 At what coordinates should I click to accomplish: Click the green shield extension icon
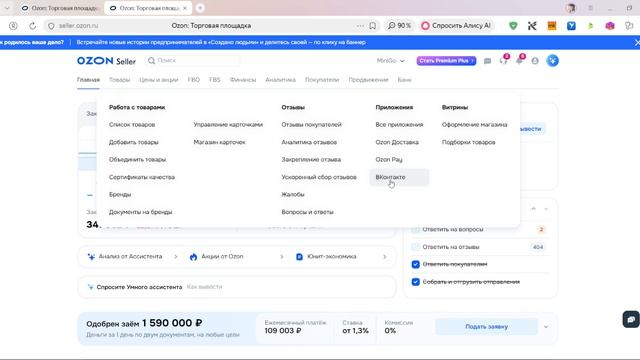click(x=513, y=26)
